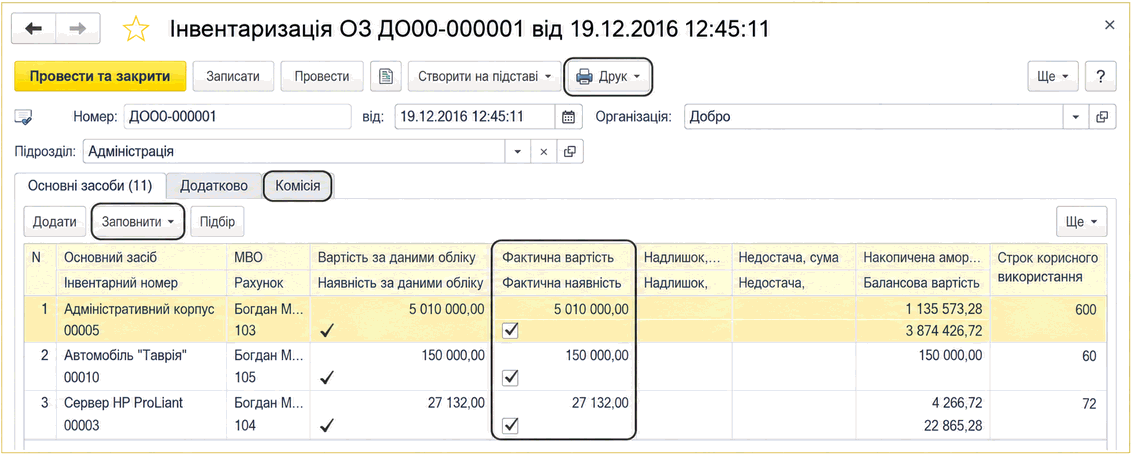The image size is (1132, 456).
Task: Switch to the Основні засоби (11) tab
Action: 90,185
